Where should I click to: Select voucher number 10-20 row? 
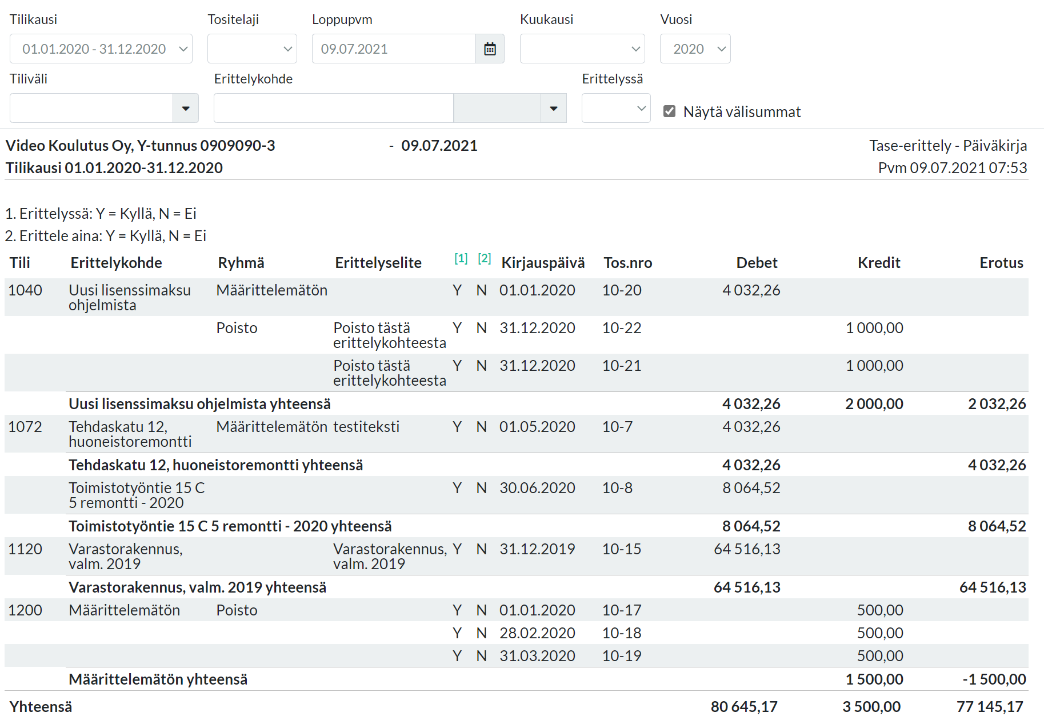tap(516, 297)
